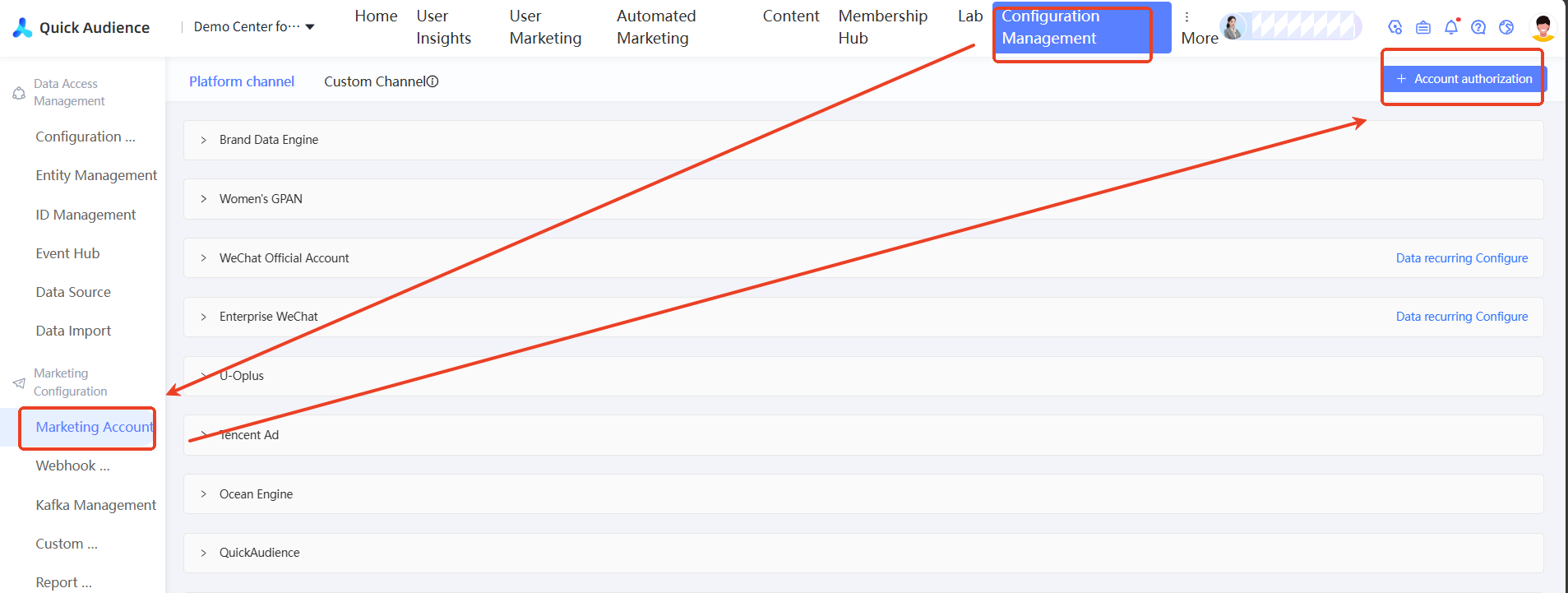Expand the QuickAudience row
This screenshot has height=593, width=1568.
point(204,553)
